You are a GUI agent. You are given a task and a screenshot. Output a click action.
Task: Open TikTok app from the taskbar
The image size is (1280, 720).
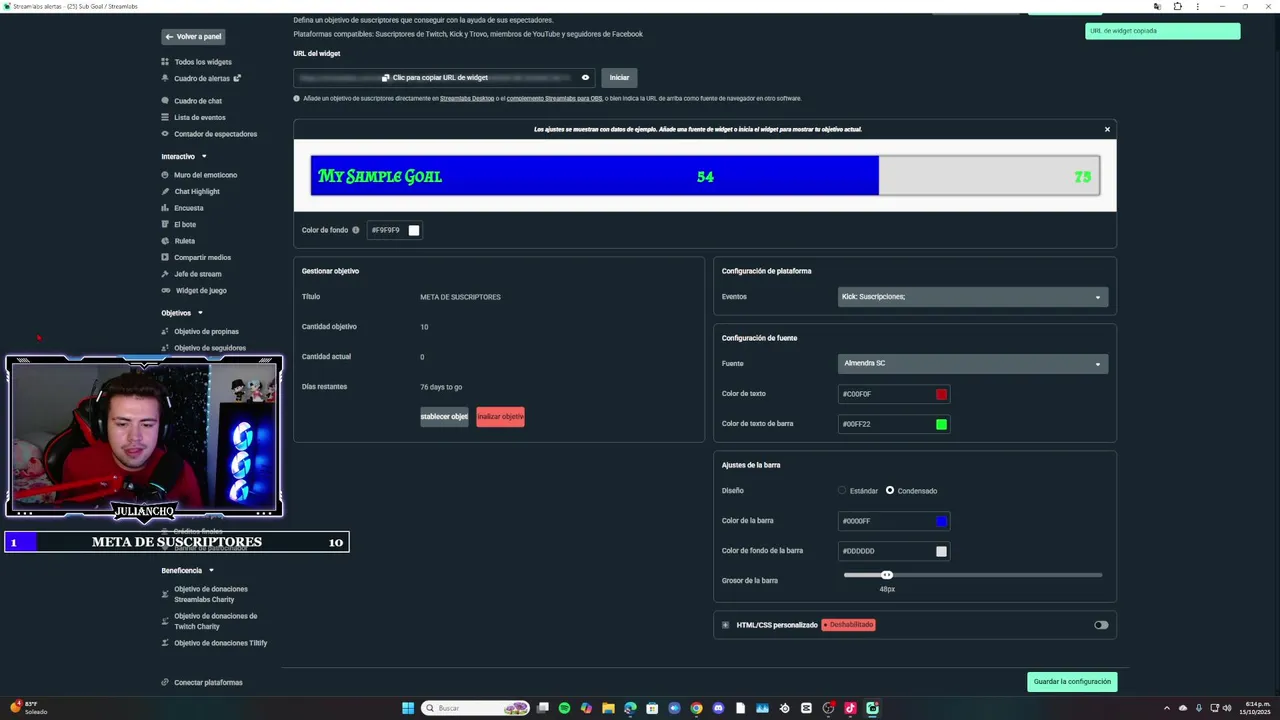tap(850, 708)
